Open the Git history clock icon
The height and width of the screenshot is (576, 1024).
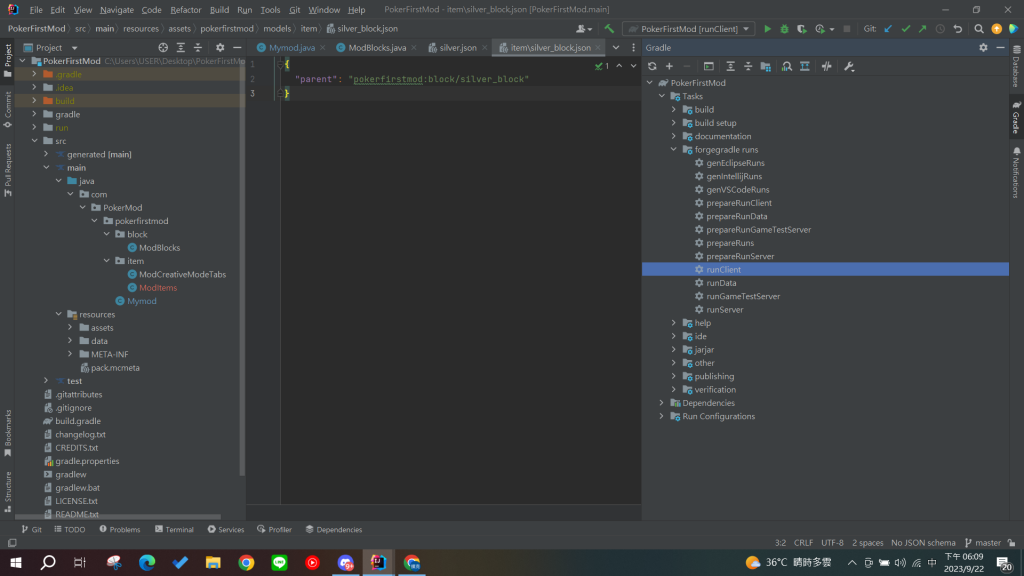940,29
